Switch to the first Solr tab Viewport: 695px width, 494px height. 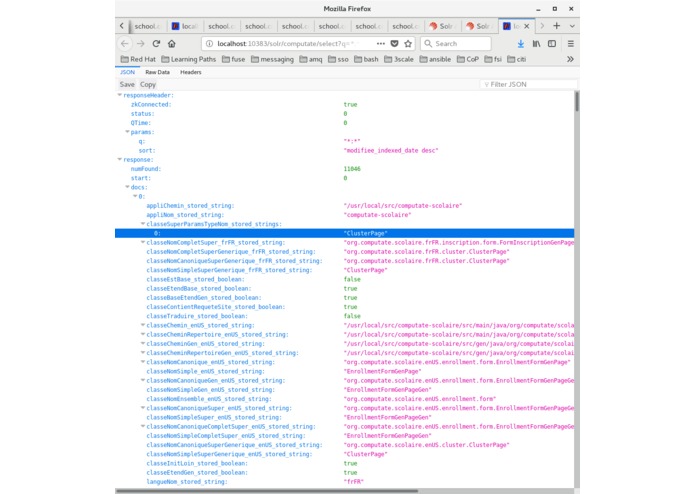pyautogui.click(x=443, y=26)
